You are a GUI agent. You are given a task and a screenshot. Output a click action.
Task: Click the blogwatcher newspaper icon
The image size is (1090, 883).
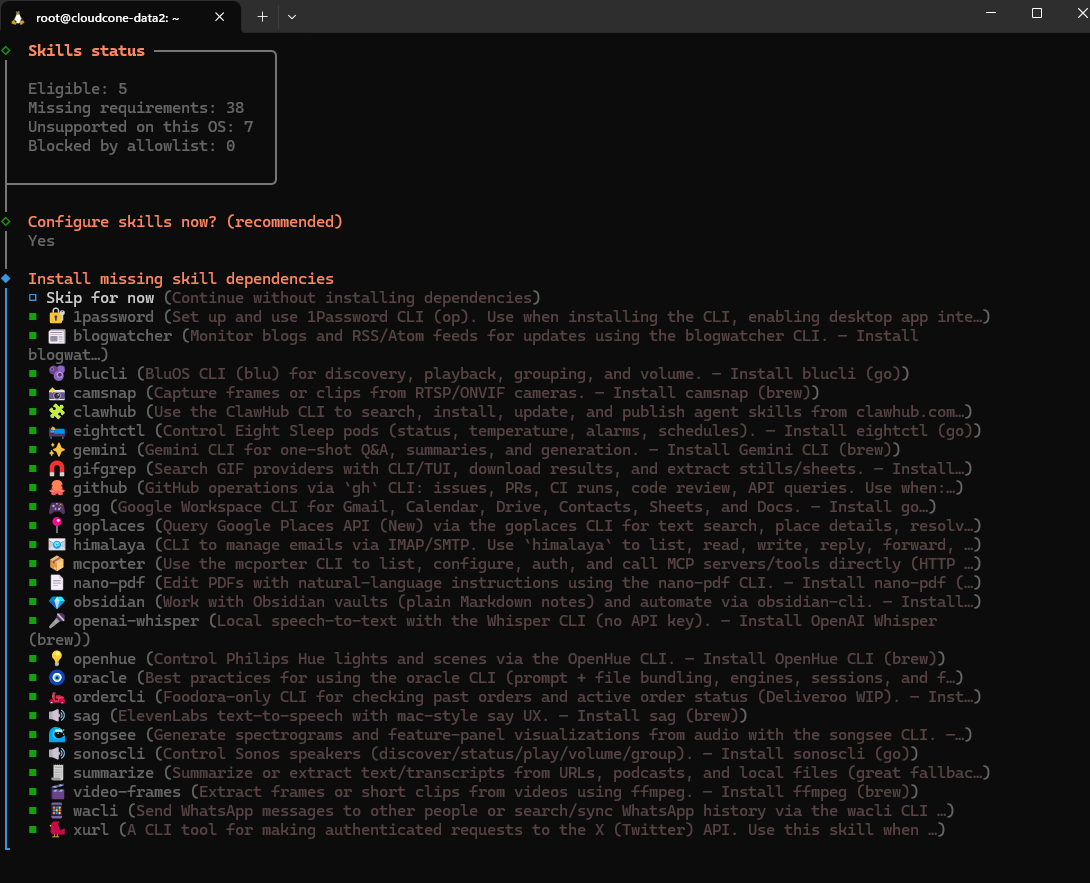tap(57, 336)
